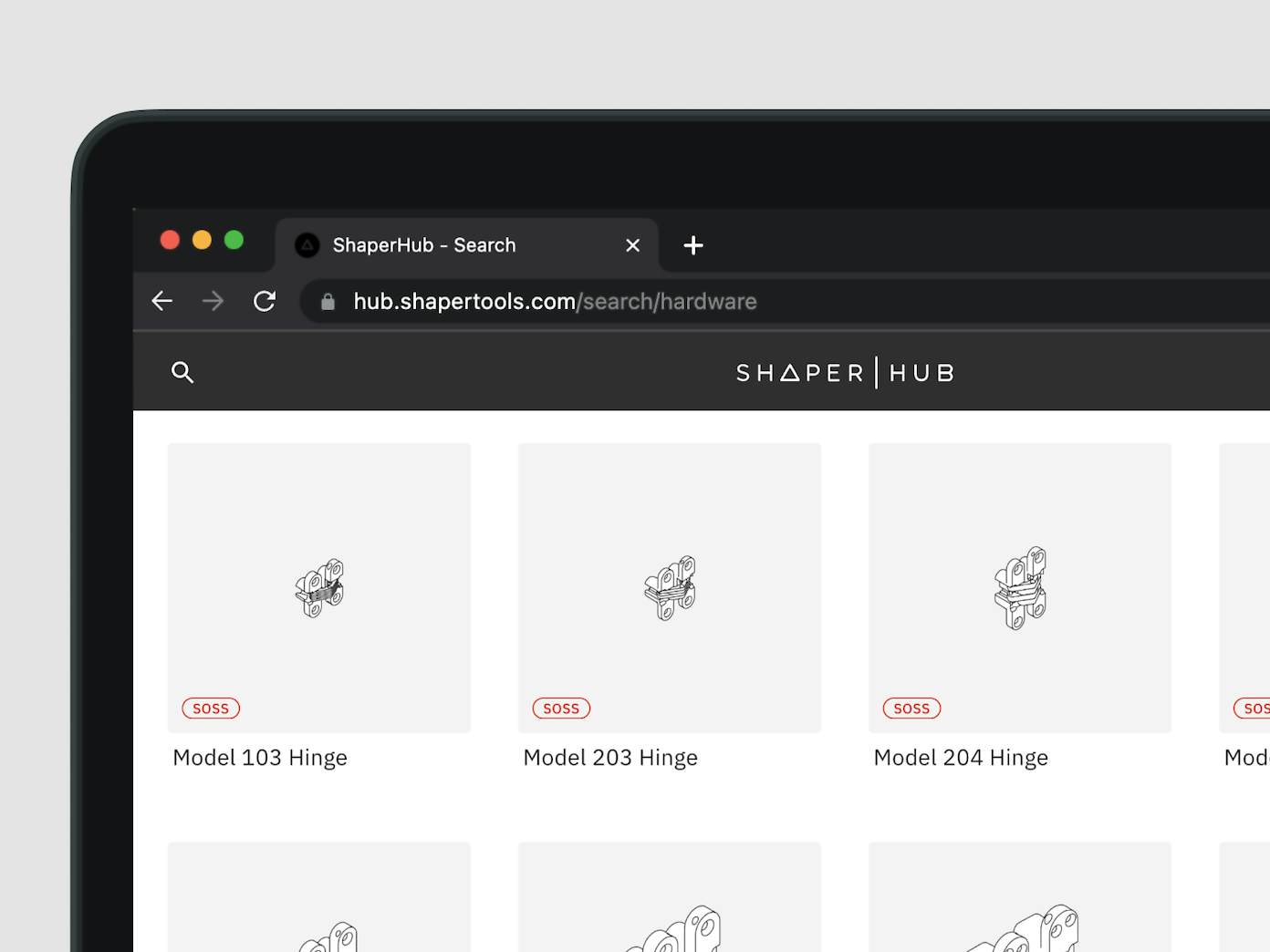Image resolution: width=1270 pixels, height=952 pixels.
Task: Open the hinge card below Model 203 Hinge
Action: point(670,897)
